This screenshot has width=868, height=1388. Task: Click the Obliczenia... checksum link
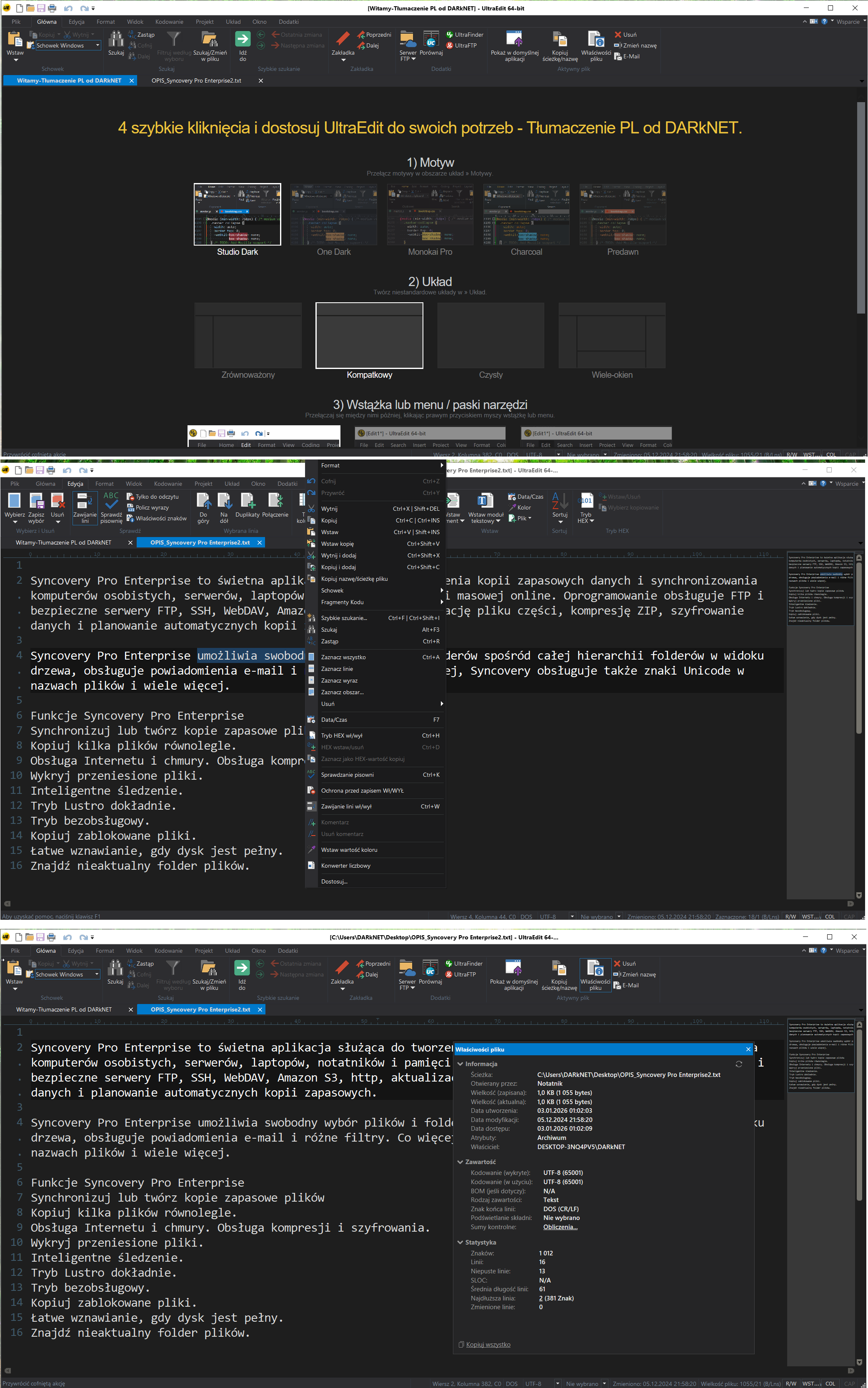pos(560,1227)
